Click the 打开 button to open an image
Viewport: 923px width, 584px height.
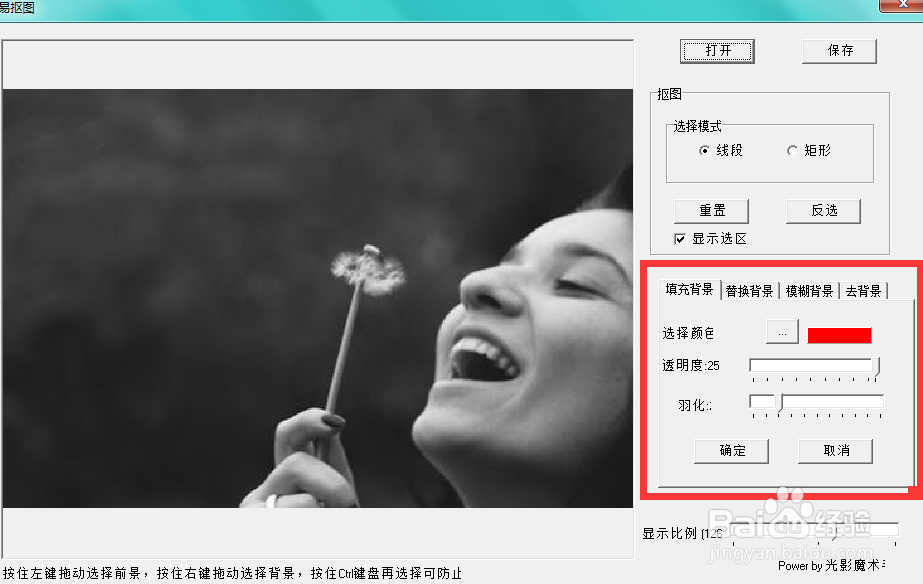pyautogui.click(x=716, y=50)
